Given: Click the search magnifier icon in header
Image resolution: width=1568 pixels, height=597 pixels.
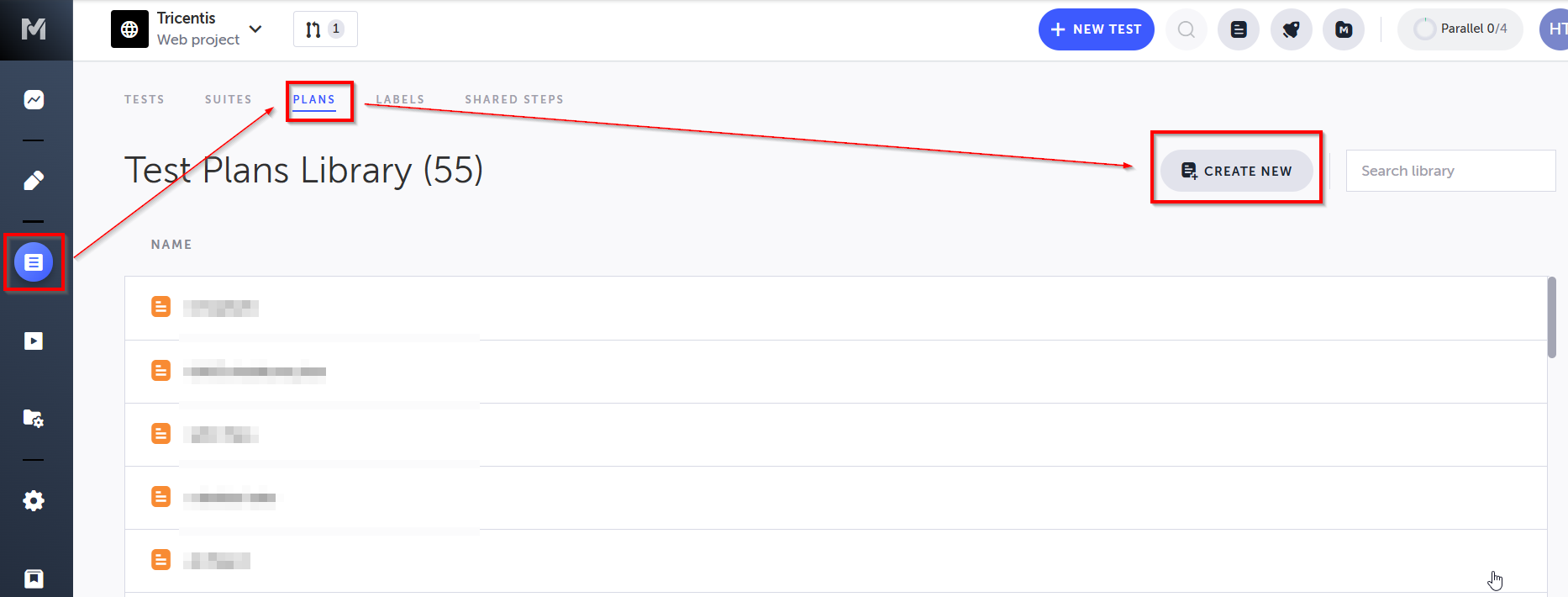Looking at the screenshot, I should tap(1187, 29).
